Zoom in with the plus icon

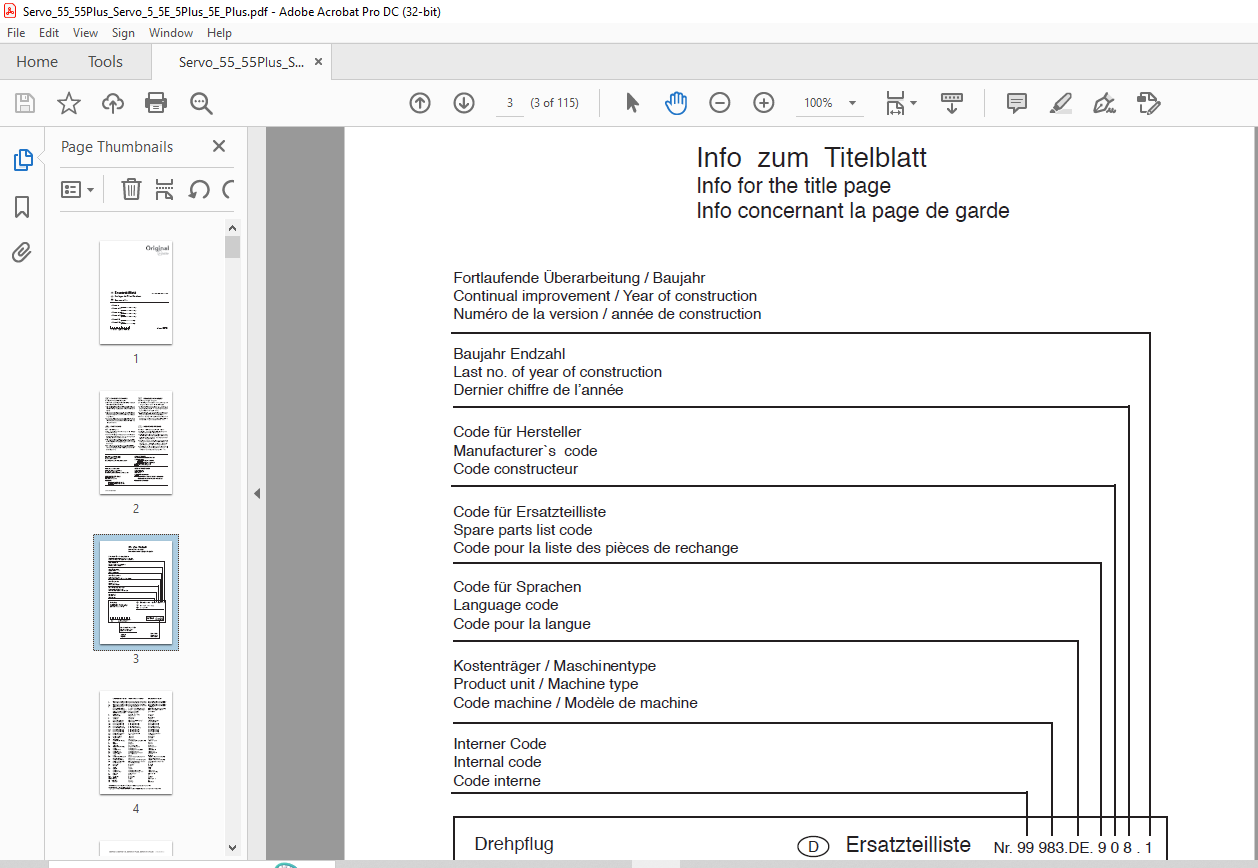(x=764, y=103)
